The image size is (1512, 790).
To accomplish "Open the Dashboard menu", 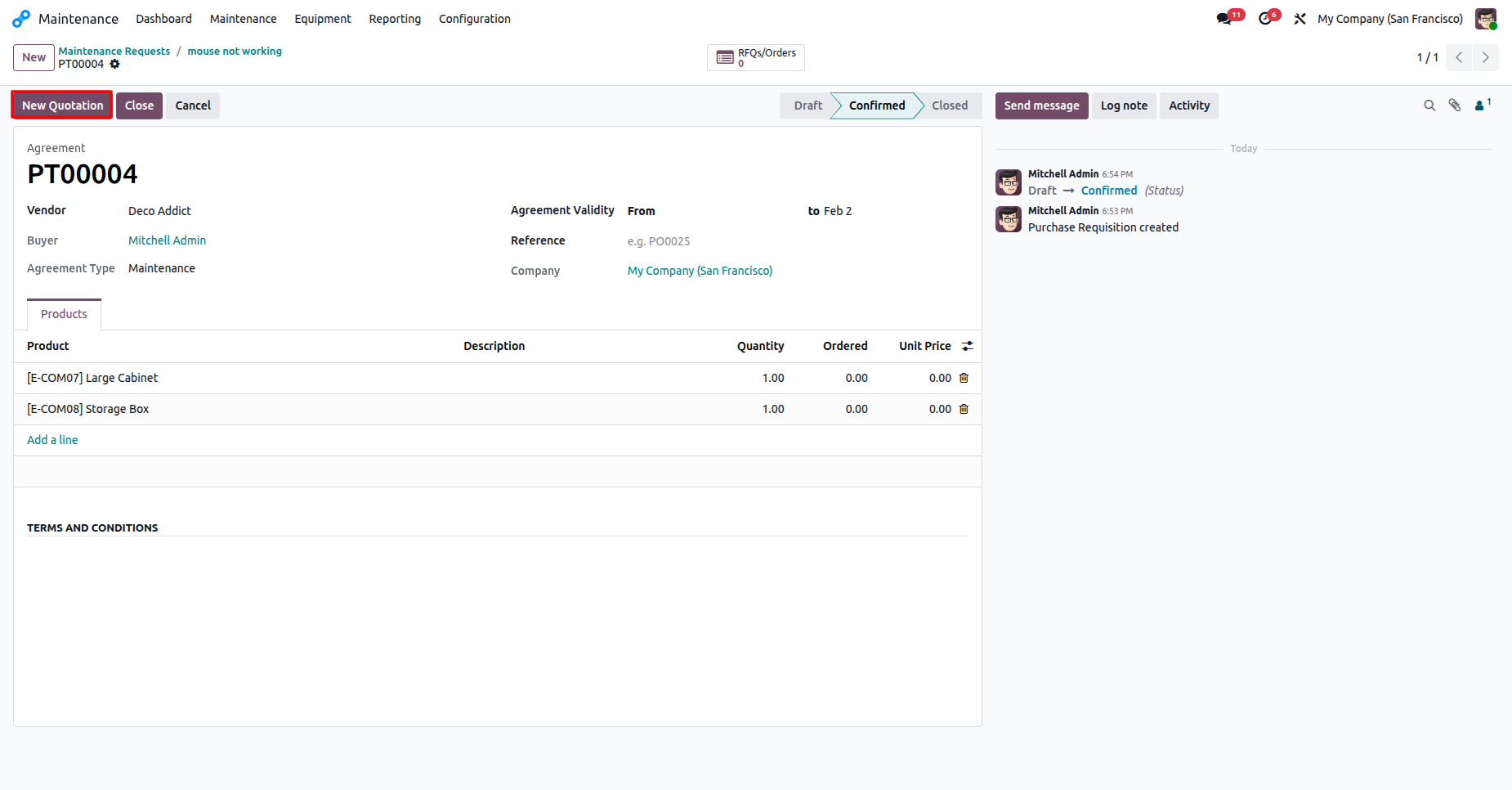I will tap(163, 18).
